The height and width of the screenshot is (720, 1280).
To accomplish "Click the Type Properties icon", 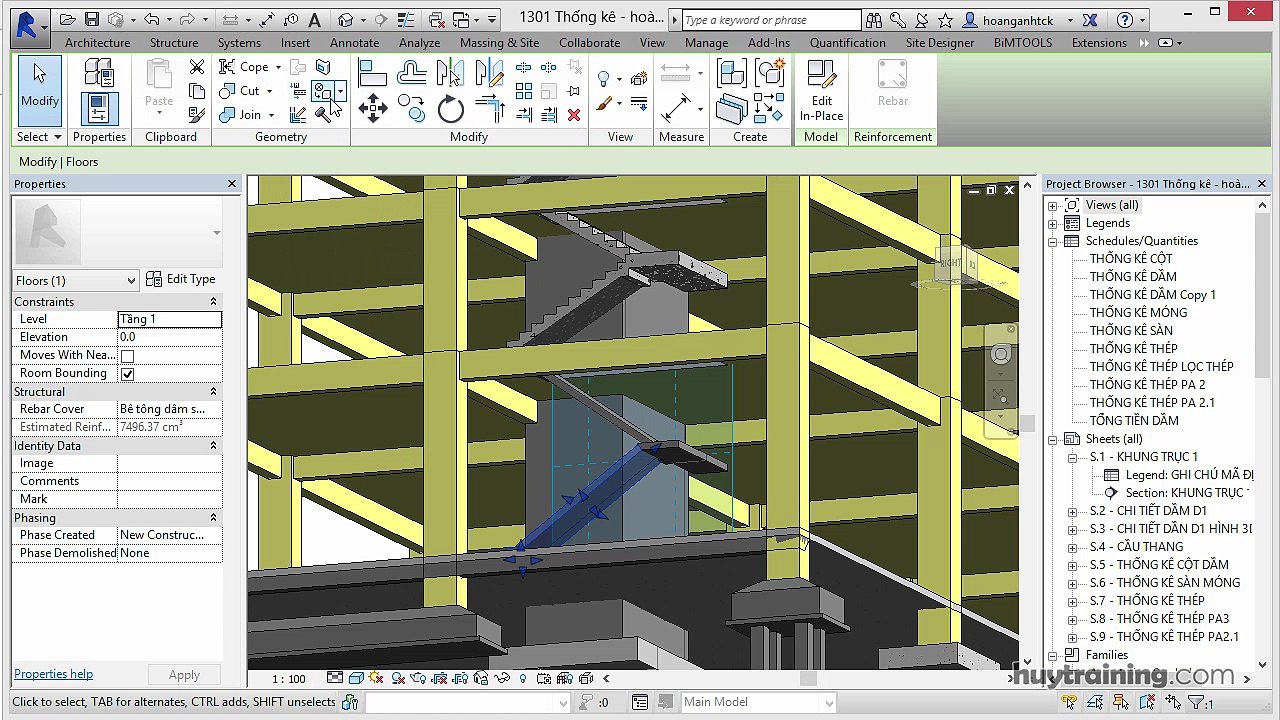I will click(x=99, y=73).
